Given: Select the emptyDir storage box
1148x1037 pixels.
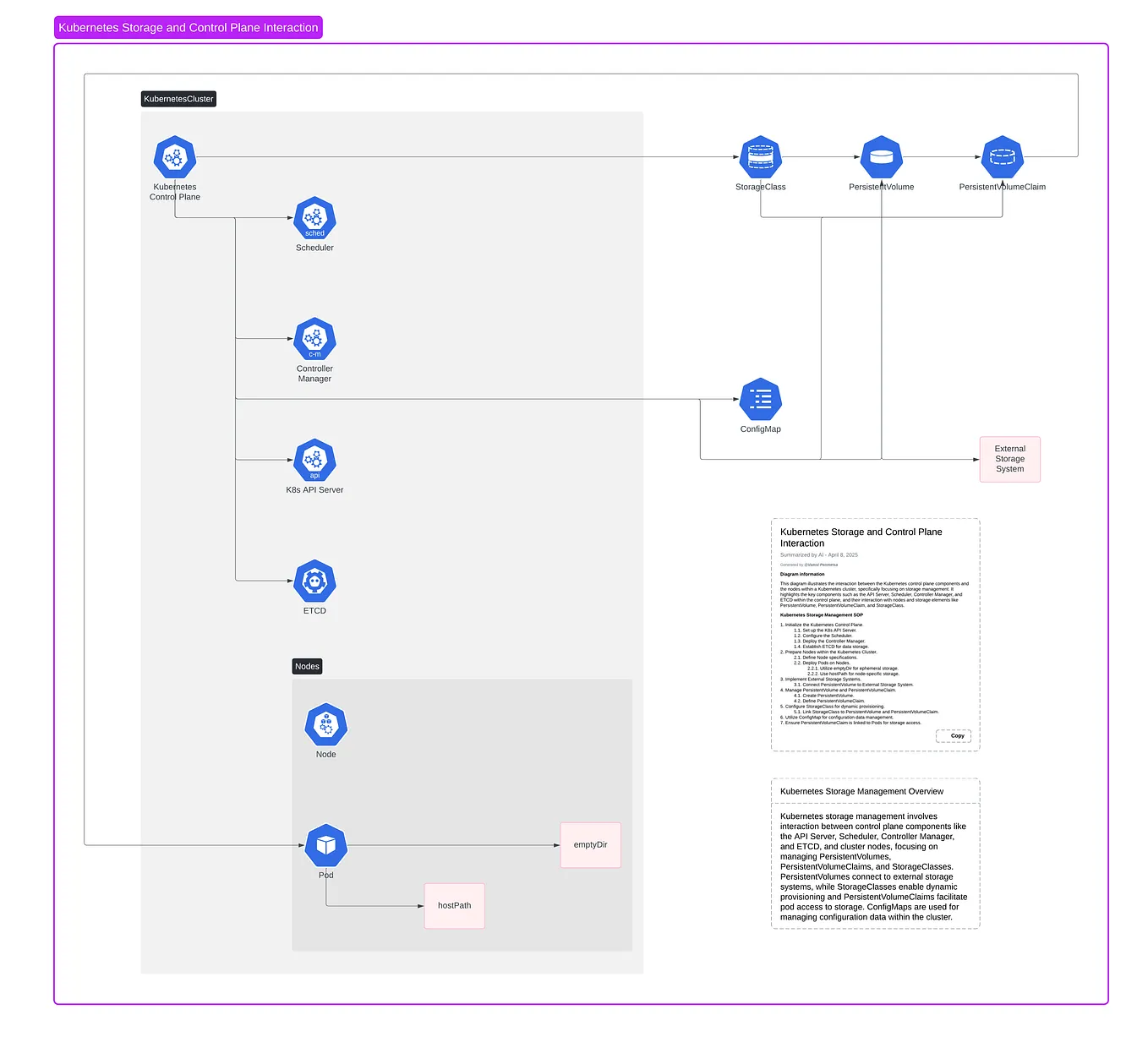Looking at the screenshot, I should (x=589, y=844).
